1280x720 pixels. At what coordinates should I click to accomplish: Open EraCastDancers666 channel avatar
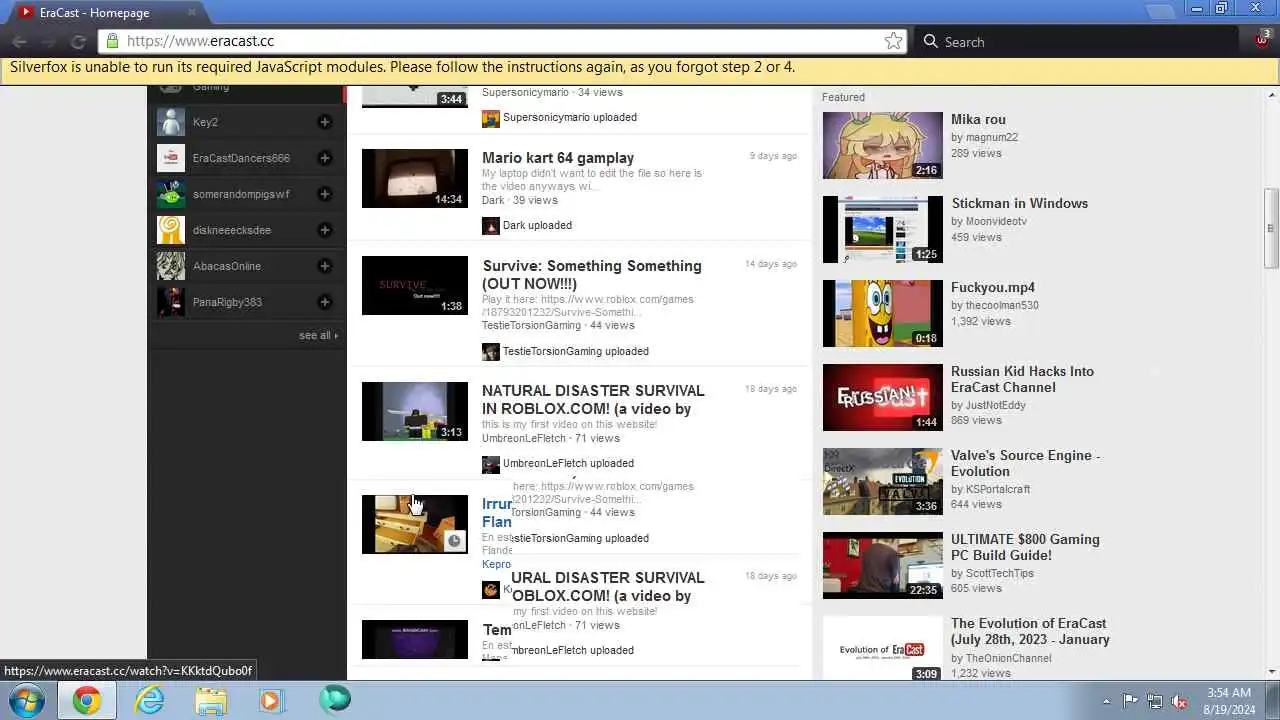click(x=171, y=158)
